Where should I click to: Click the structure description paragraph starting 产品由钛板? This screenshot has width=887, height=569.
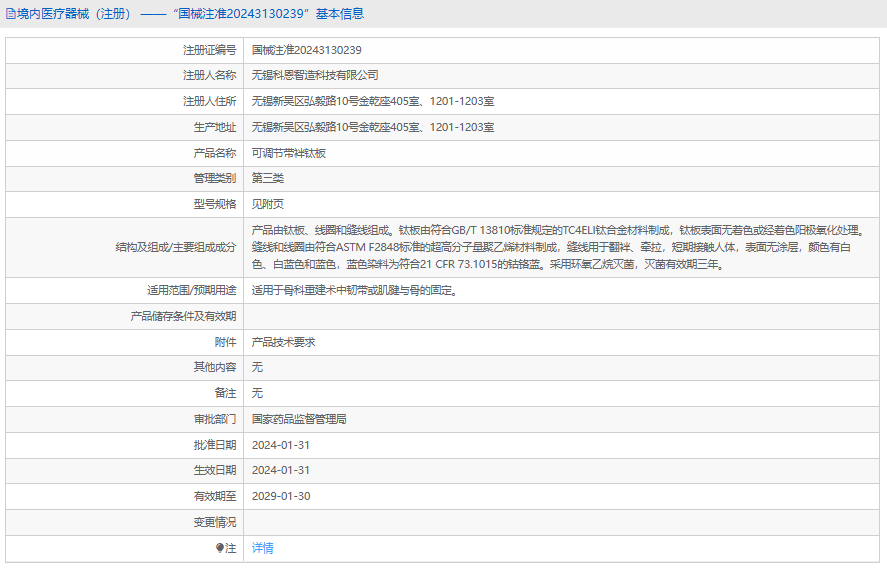tap(559, 247)
